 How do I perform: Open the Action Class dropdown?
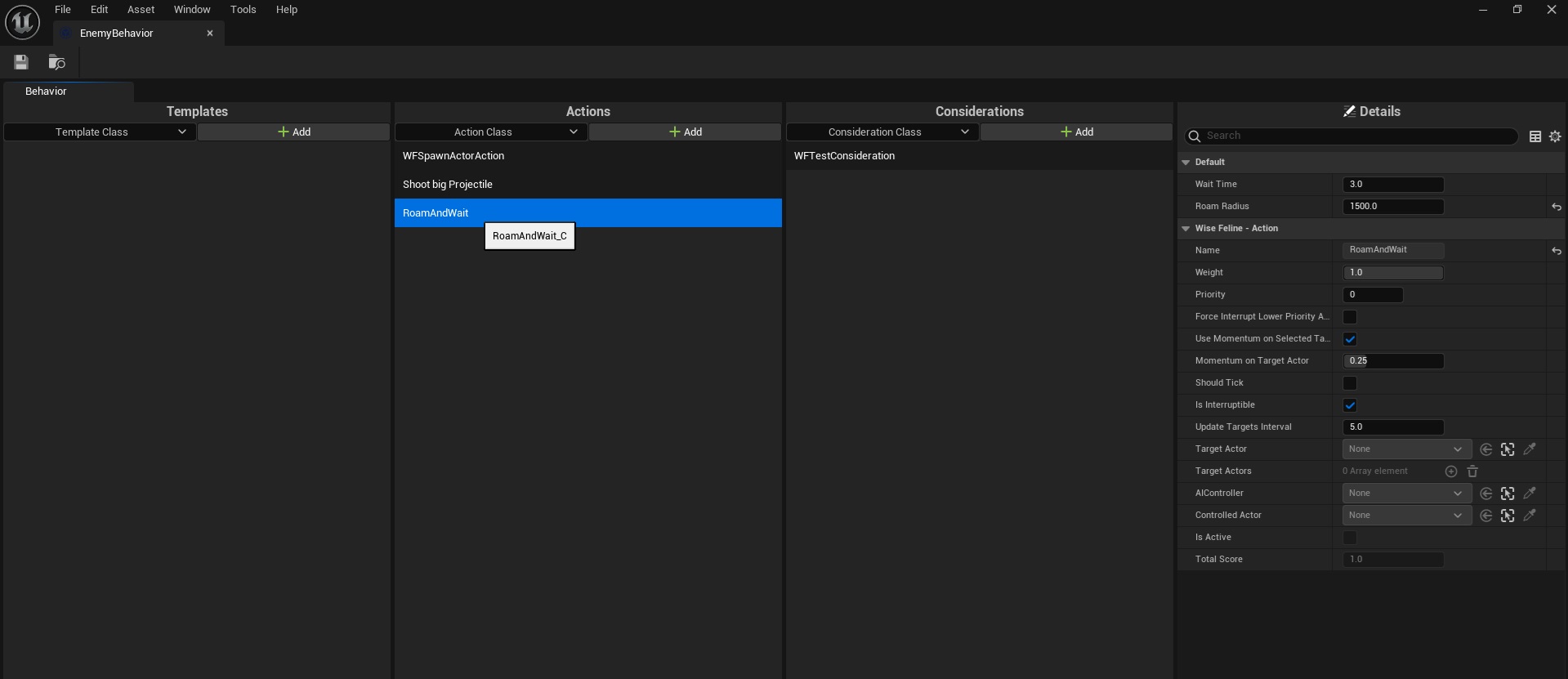point(491,132)
